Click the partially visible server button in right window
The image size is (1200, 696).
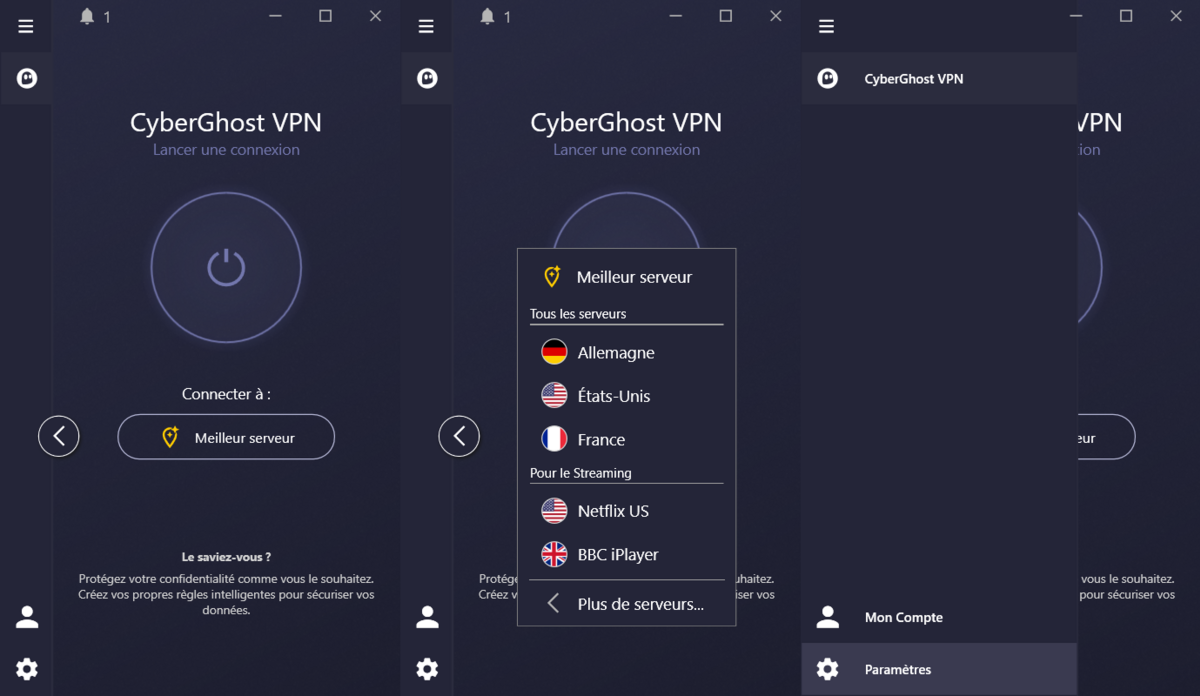point(1106,437)
